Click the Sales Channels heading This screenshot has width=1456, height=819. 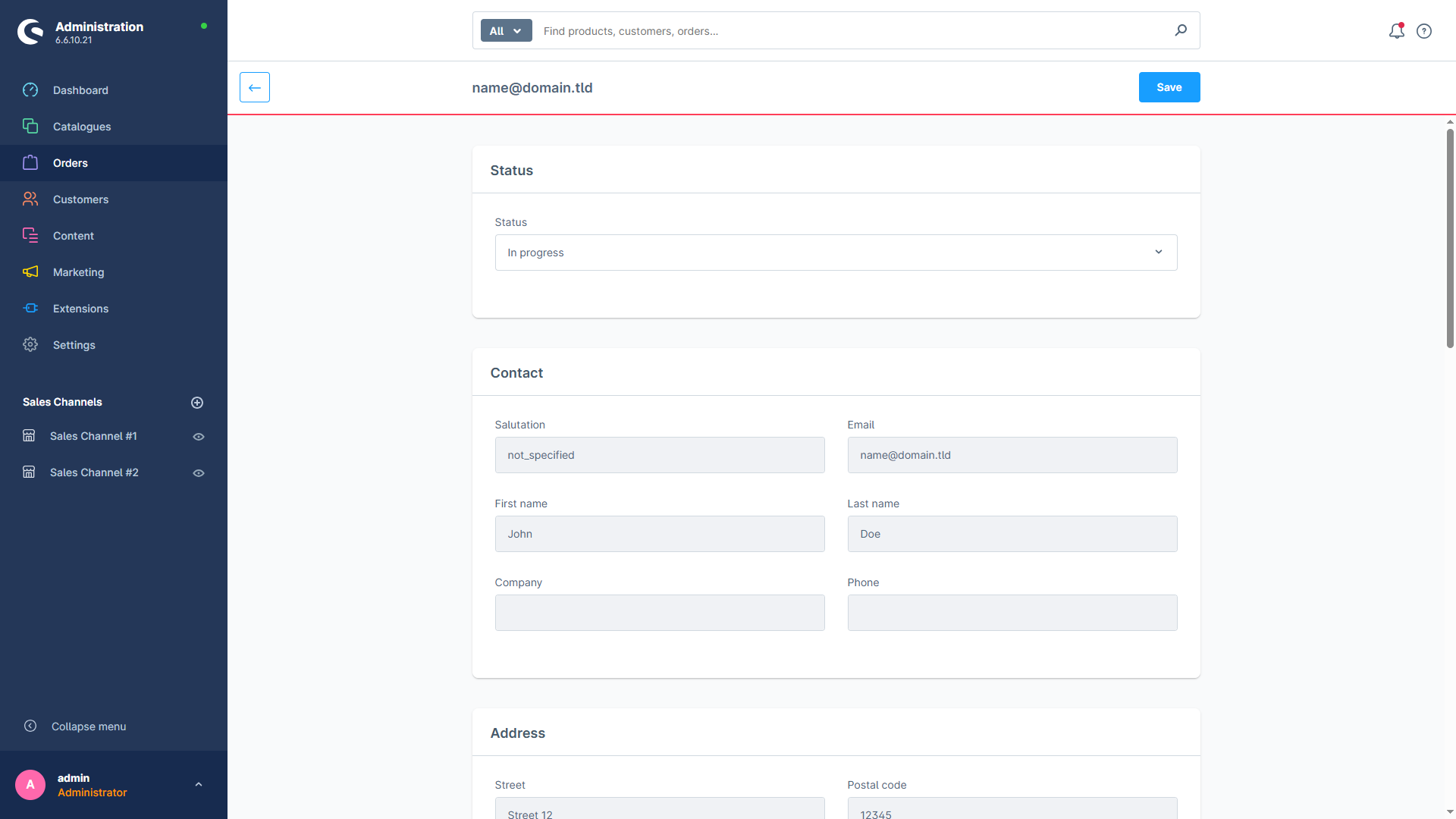pos(62,402)
